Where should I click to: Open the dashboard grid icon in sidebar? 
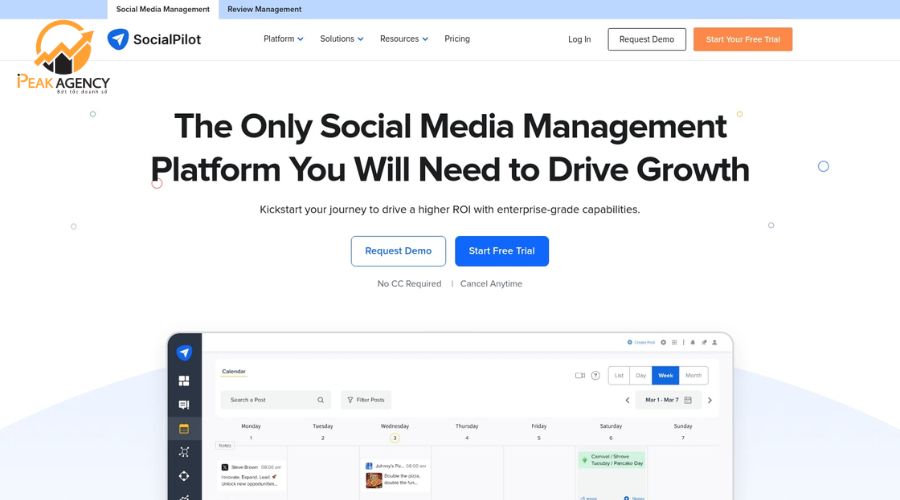point(184,381)
